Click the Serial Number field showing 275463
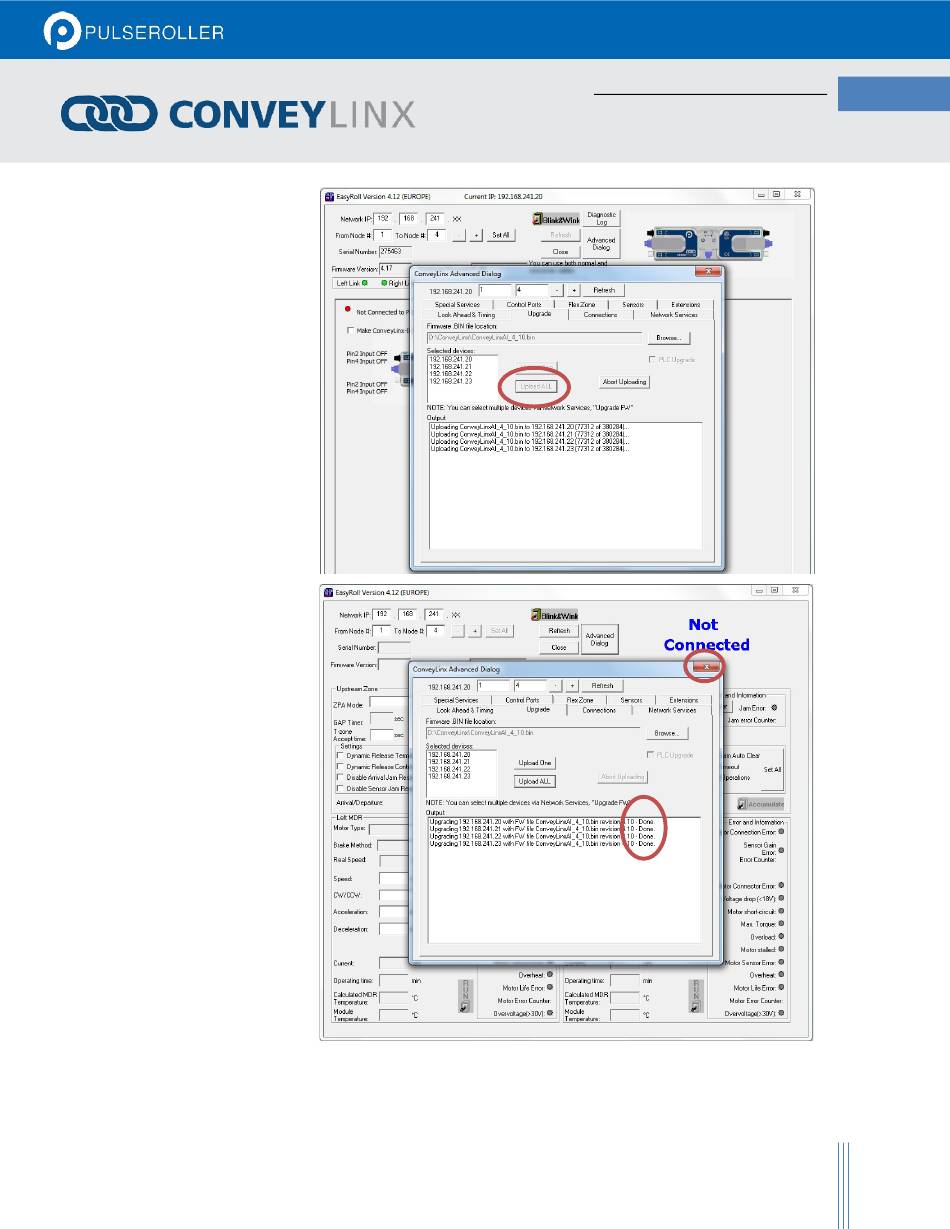Screen dimensions: 950x1229 396,250
